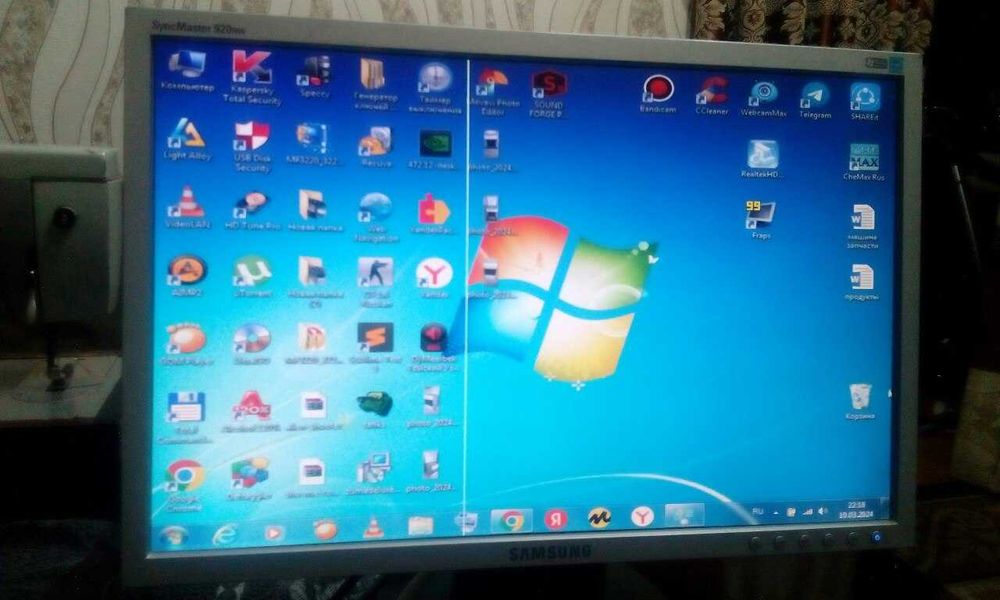The image size is (1000, 600).
Task: Open the taskbar clock and date
Action: tap(856, 509)
